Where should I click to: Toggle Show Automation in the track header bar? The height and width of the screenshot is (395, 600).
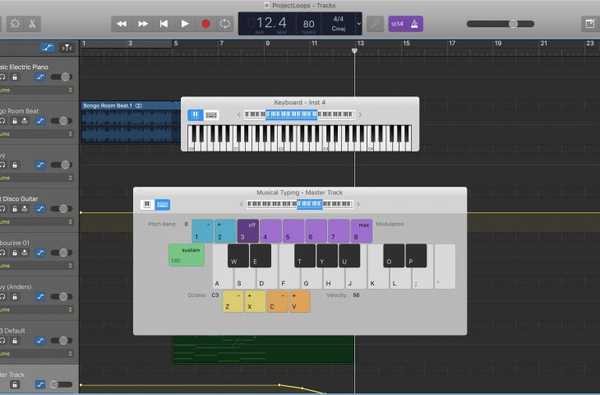coord(48,47)
